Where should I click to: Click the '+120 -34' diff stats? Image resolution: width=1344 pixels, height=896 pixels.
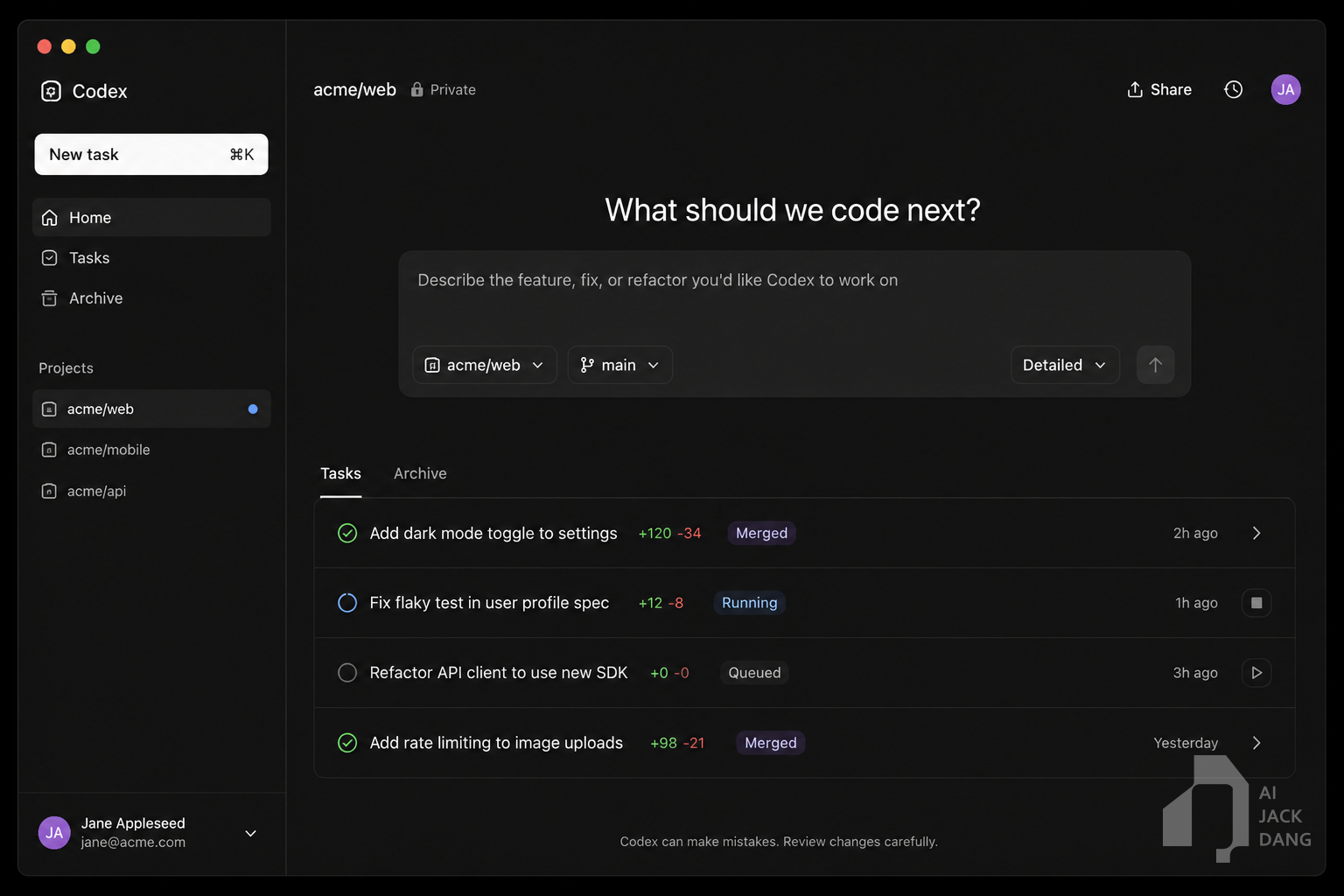point(669,533)
